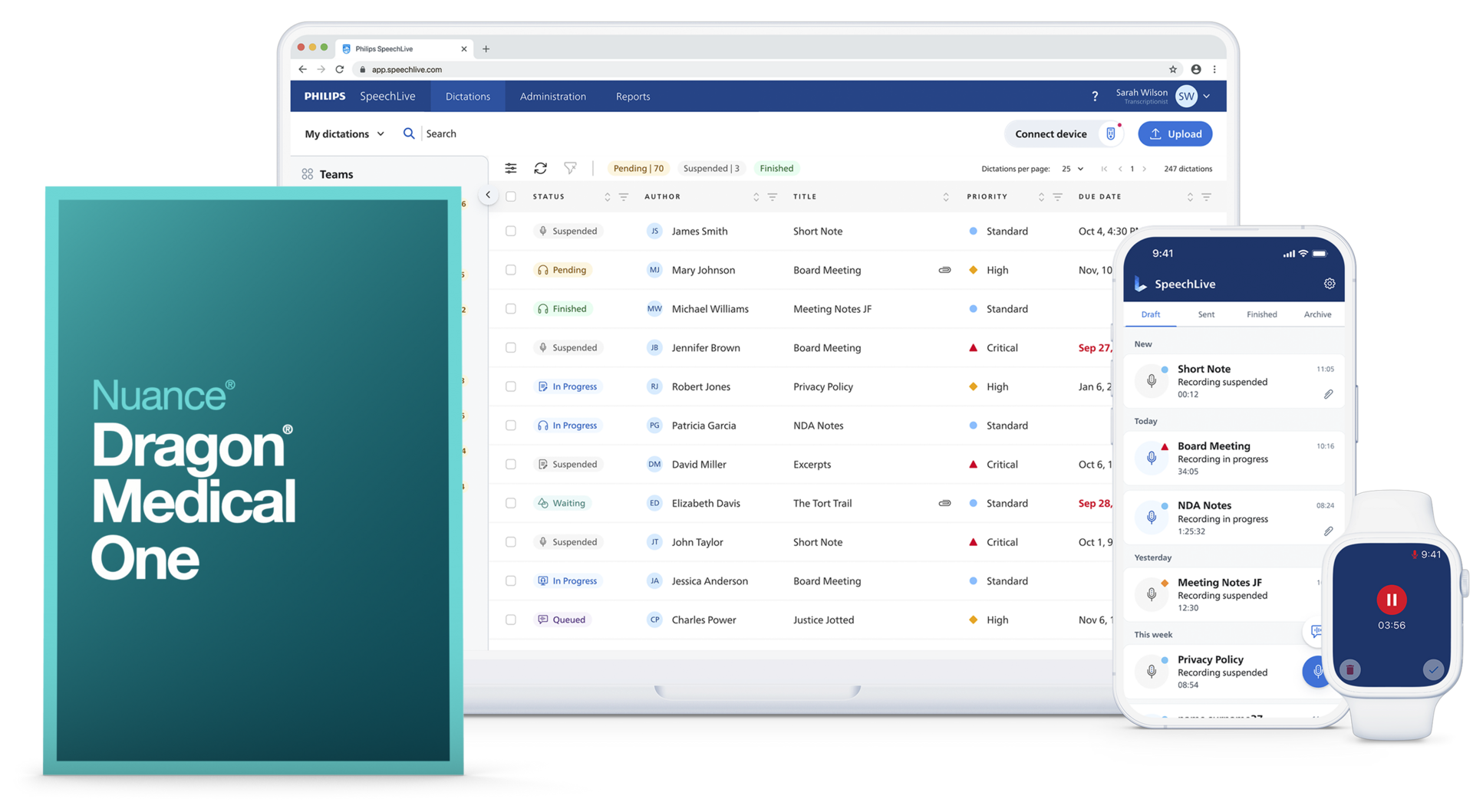Open the Reports nav tab

pyautogui.click(x=633, y=97)
